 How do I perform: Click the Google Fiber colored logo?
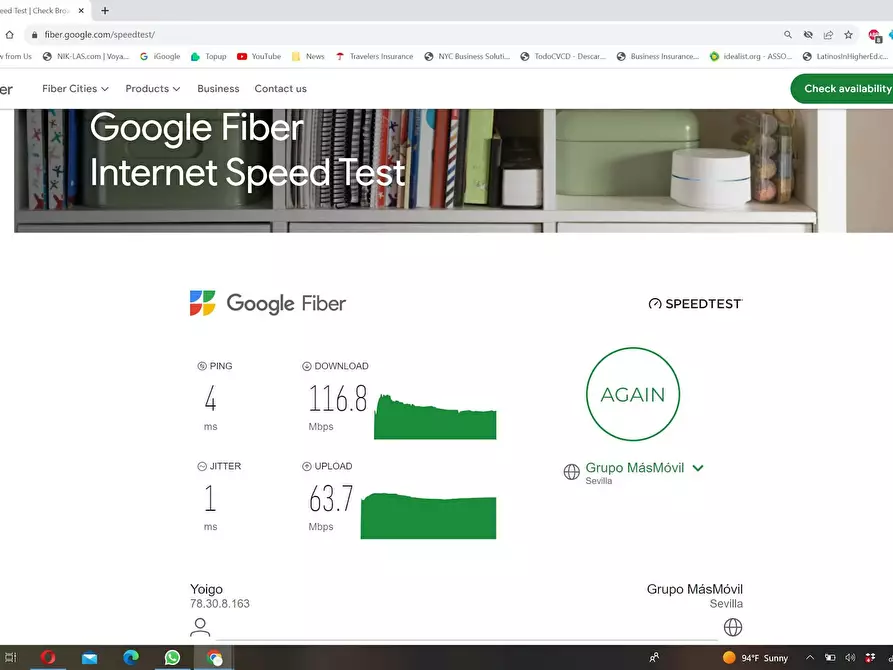pyautogui.click(x=203, y=303)
